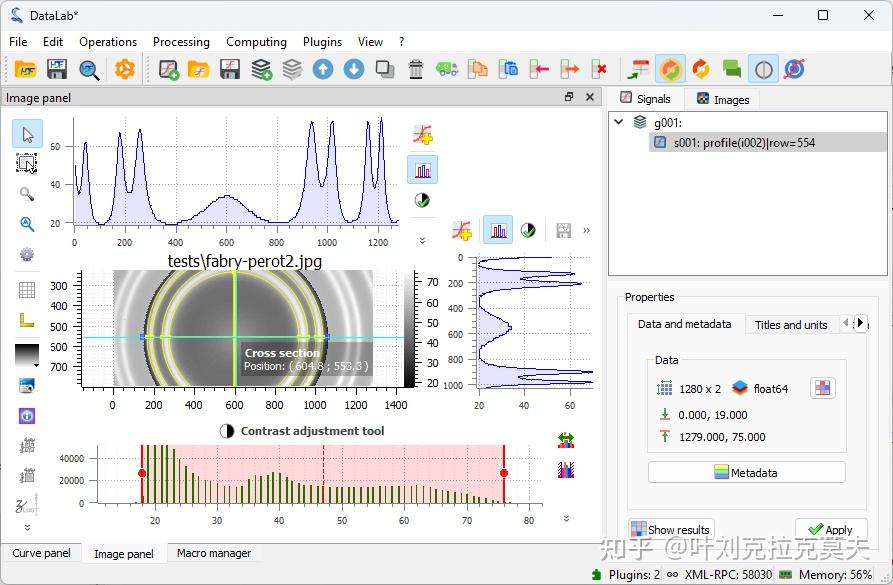Screen dimensions: 893x585
Task: Click grayed save icon in Y cross section
Action: [x=563, y=230]
